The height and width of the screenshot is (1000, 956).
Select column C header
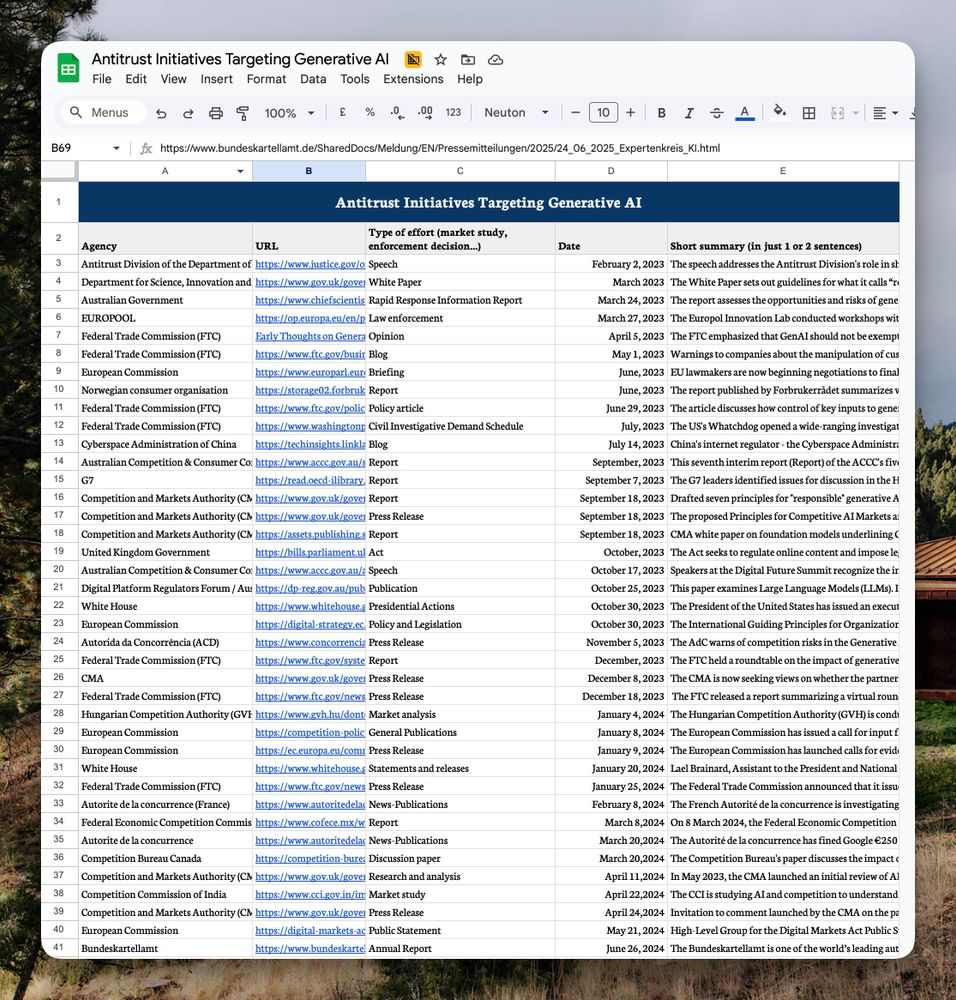coord(460,171)
